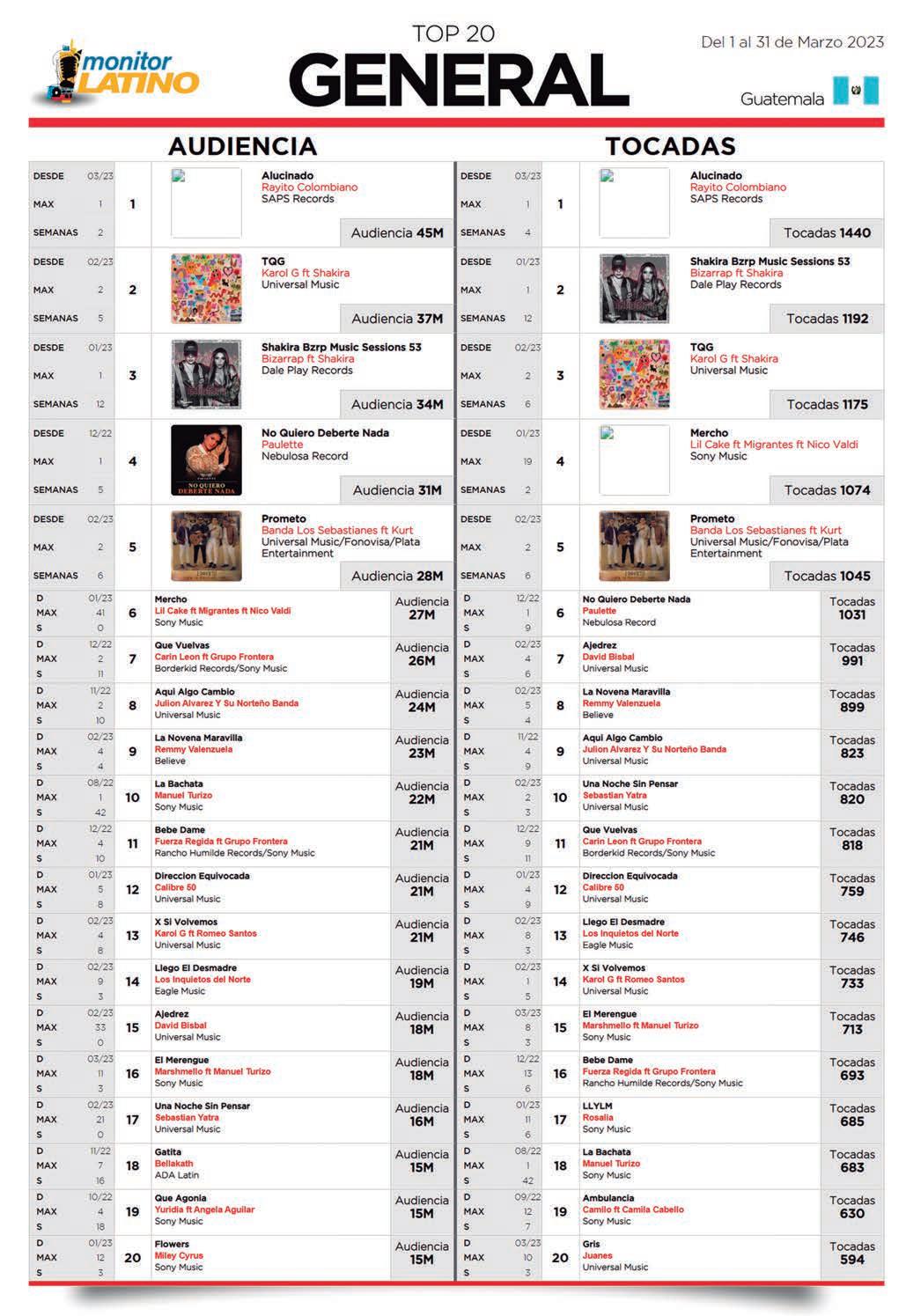Select Audiencia 45M badge for Alucinado
The width and height of the screenshot is (906, 1316).
(397, 233)
